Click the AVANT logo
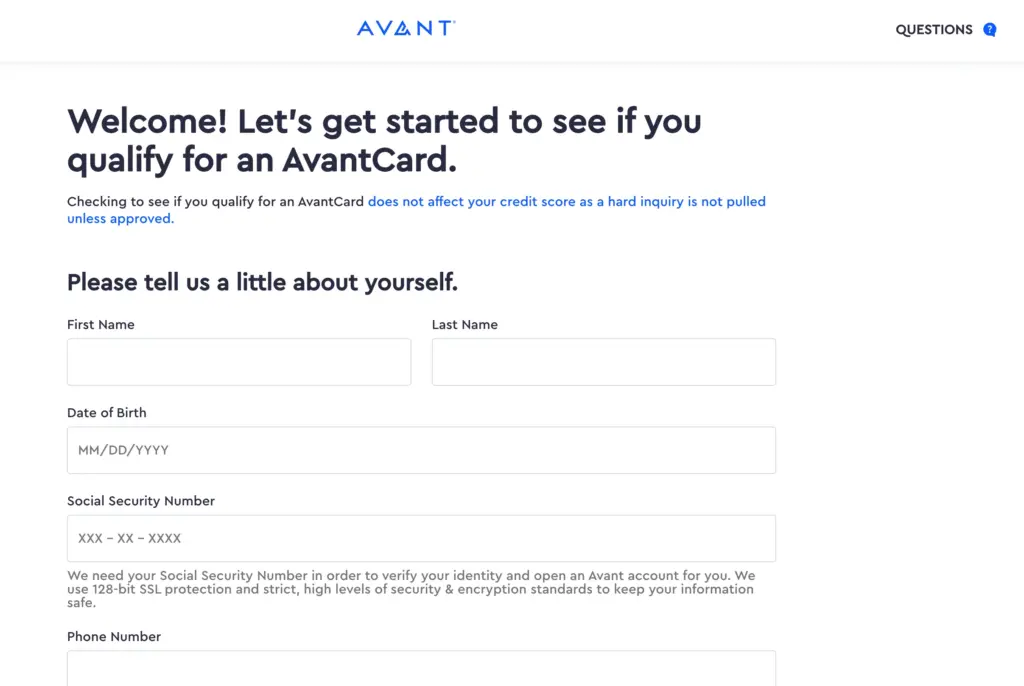Screen dimensions: 1024x686 pyautogui.click(x=405, y=28)
